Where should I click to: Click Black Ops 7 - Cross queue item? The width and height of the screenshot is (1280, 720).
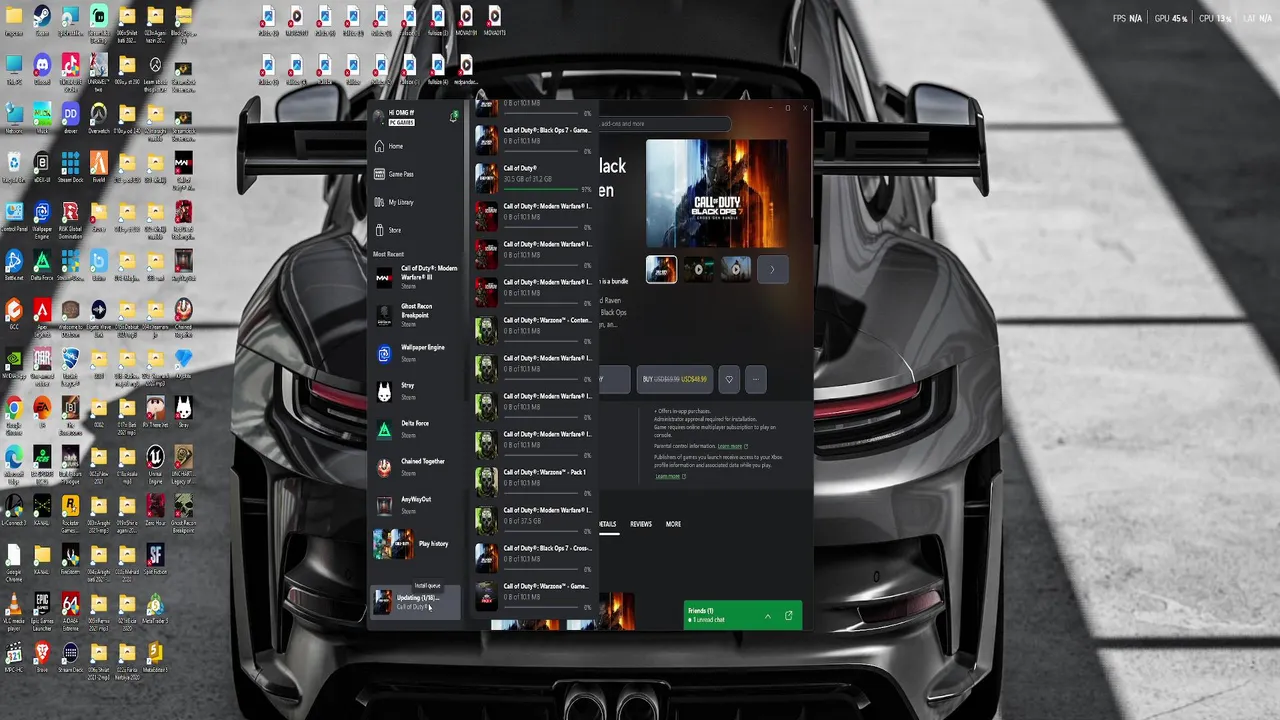(x=534, y=556)
